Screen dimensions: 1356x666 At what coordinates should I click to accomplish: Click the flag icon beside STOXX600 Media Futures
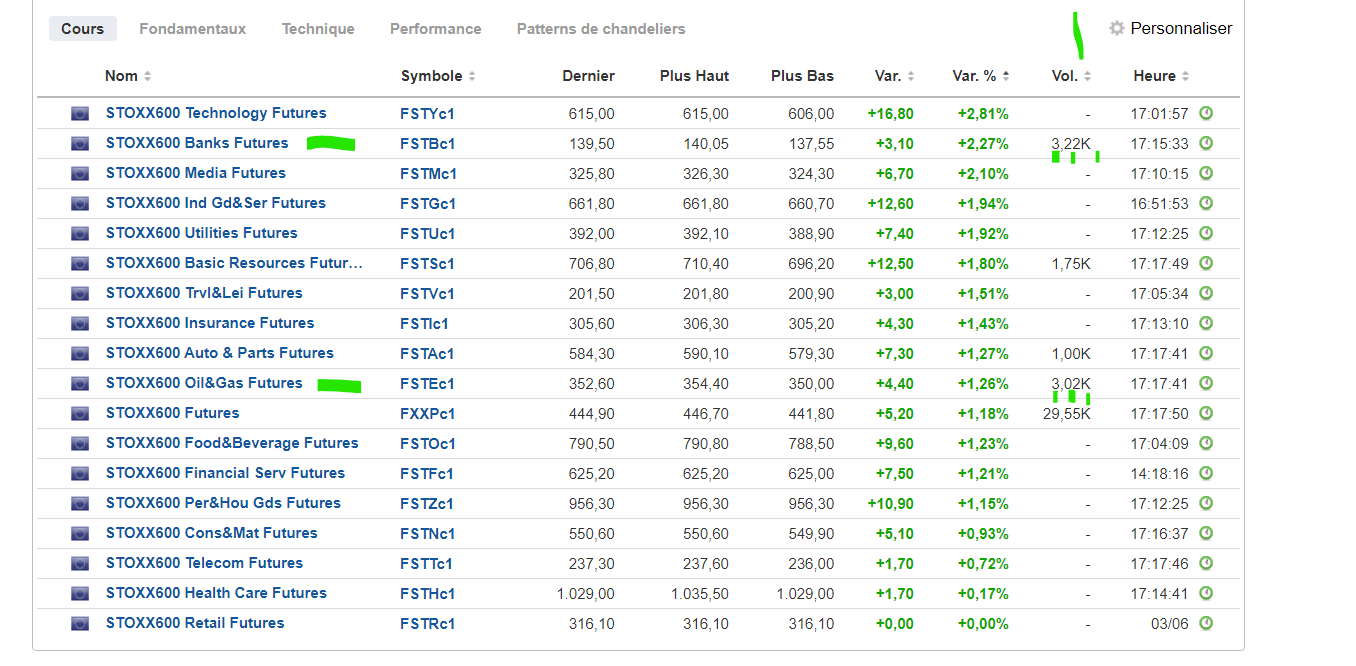click(80, 174)
